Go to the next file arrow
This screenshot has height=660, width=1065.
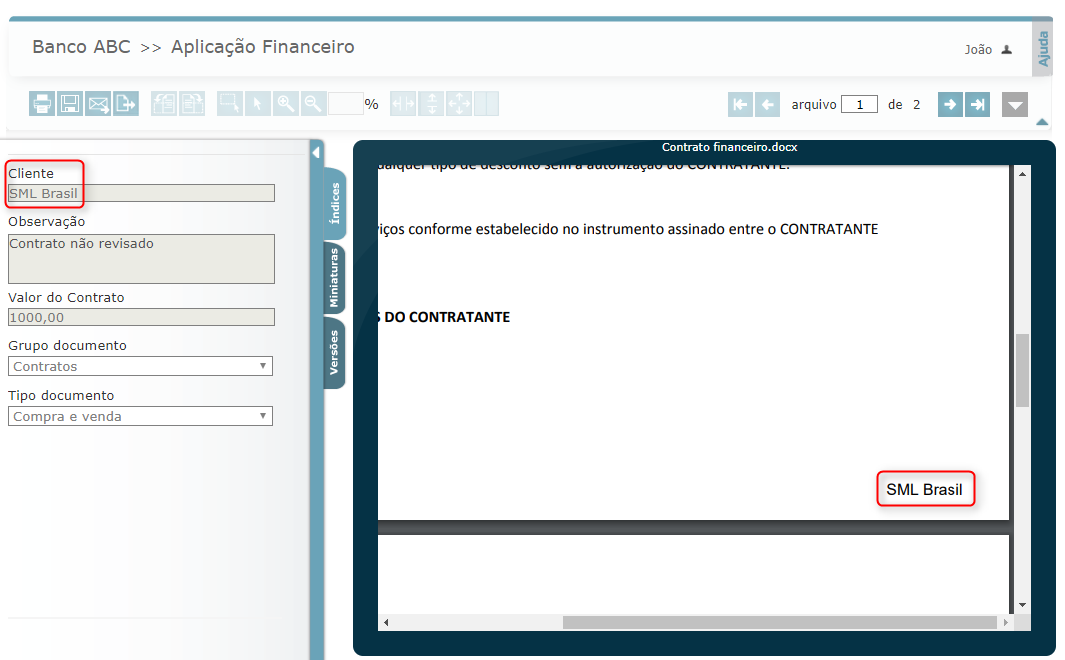click(950, 104)
